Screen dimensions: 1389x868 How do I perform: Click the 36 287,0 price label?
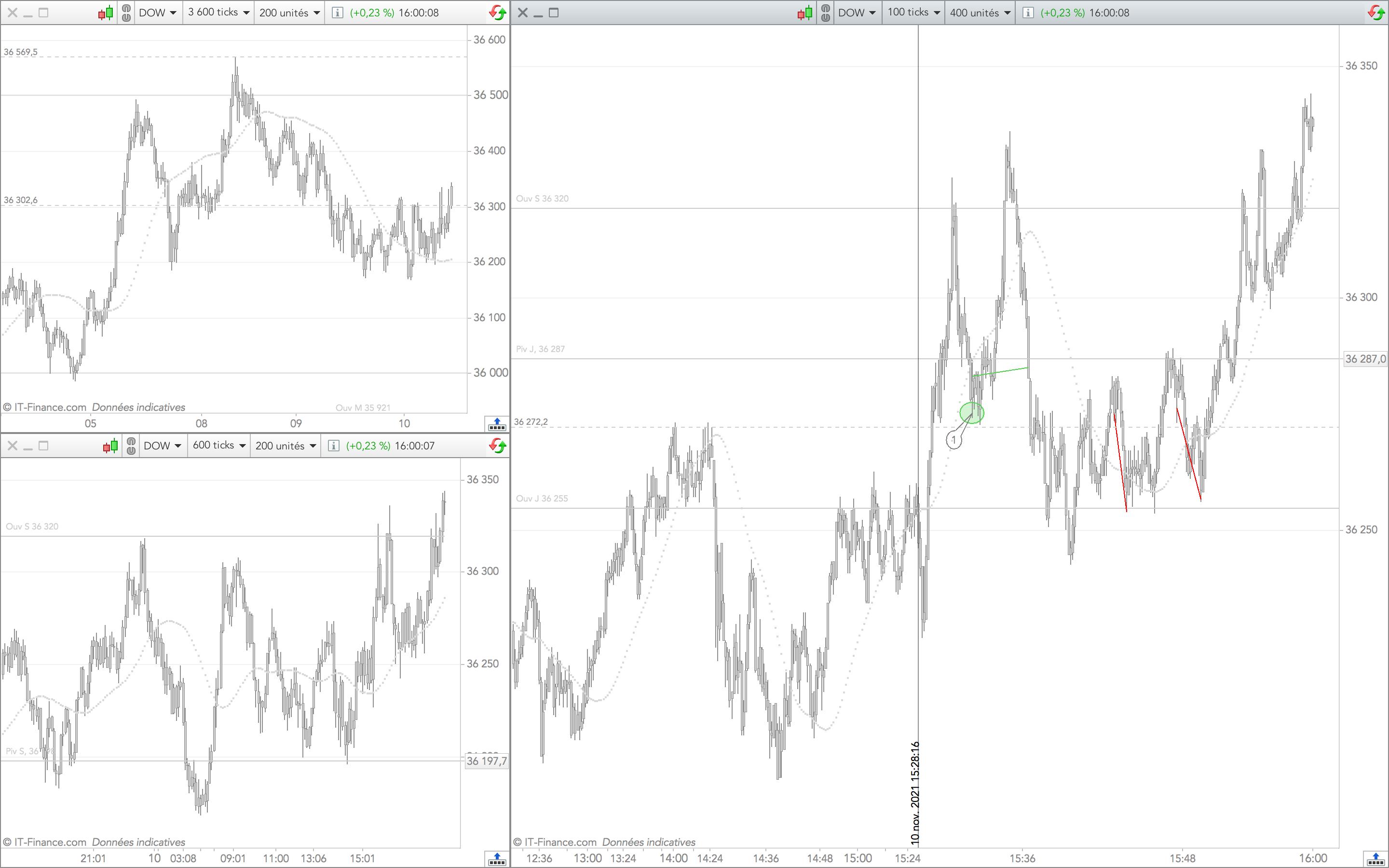[1365, 359]
